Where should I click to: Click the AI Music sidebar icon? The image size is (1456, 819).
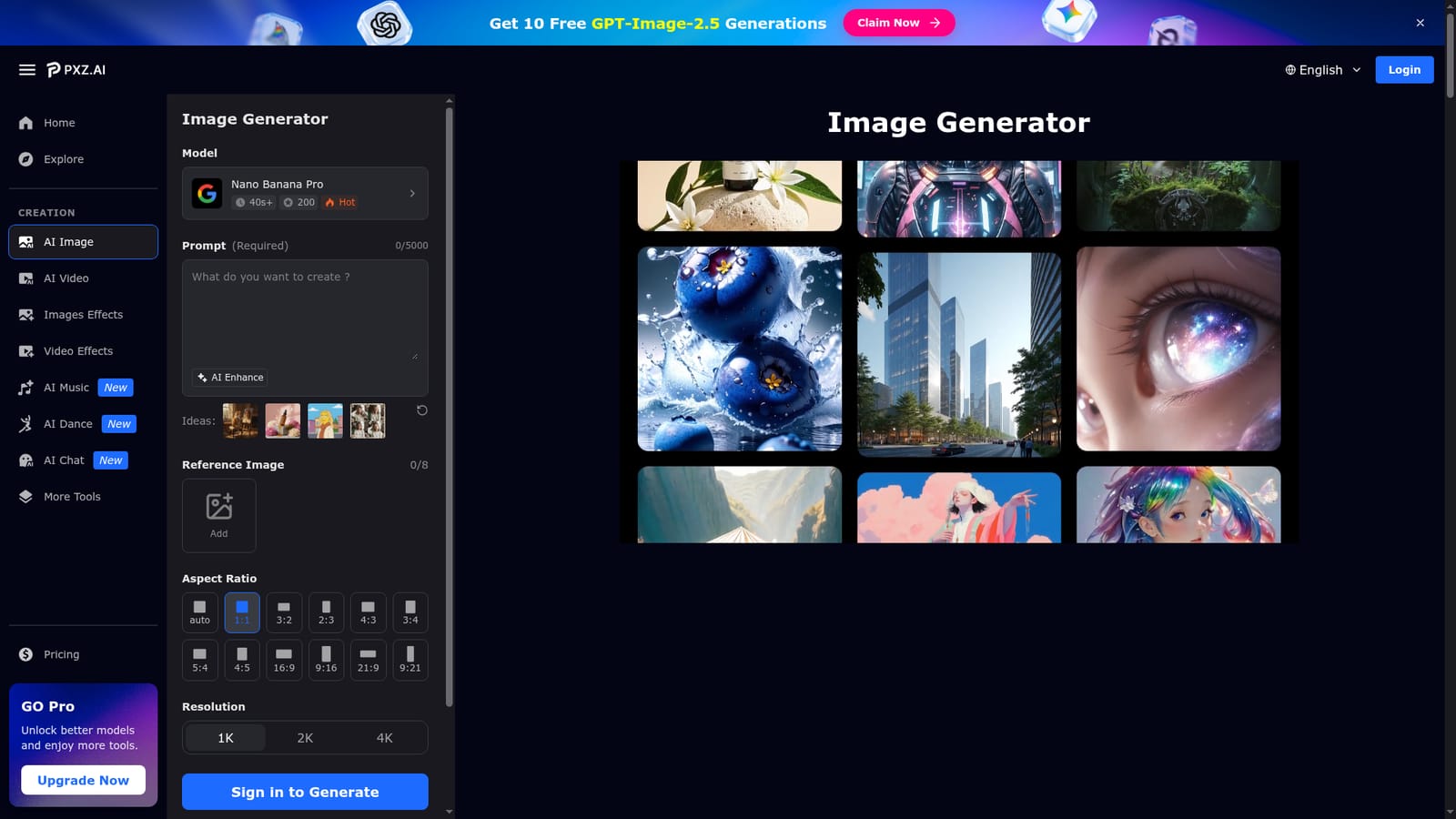25,388
